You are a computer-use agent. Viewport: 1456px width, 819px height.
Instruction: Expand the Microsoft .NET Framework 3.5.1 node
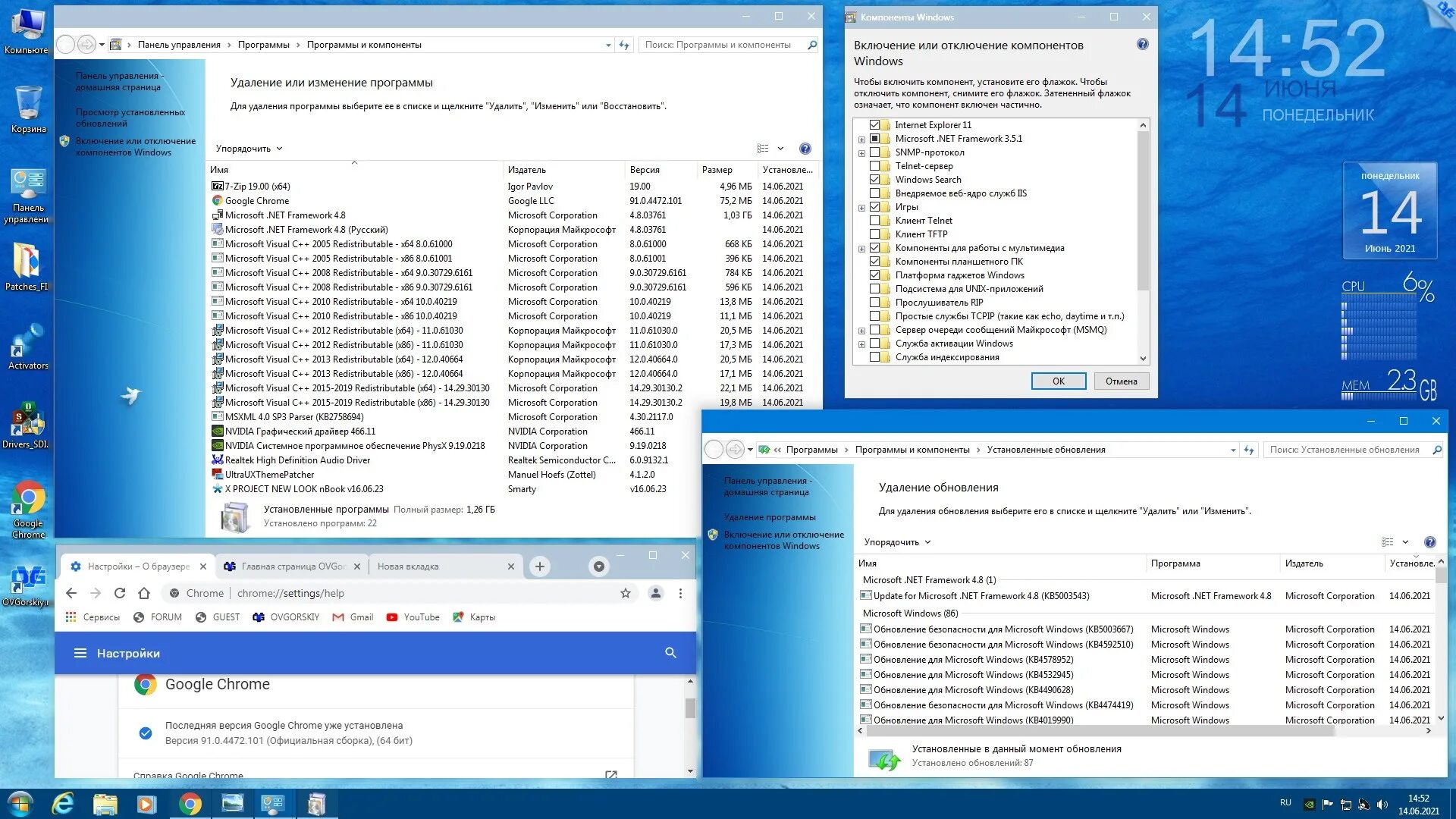point(861,140)
